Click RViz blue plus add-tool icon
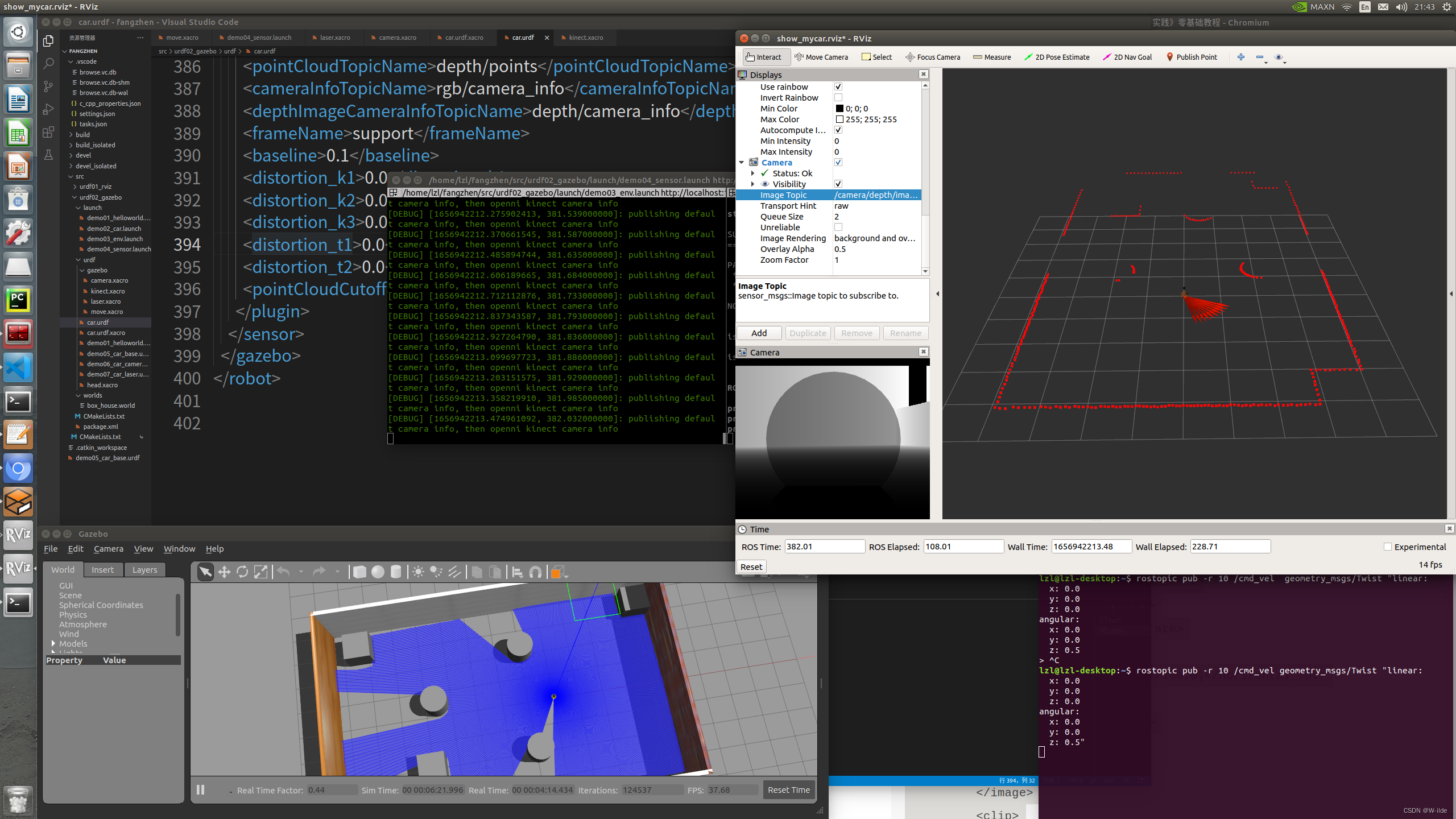 pyautogui.click(x=1241, y=57)
